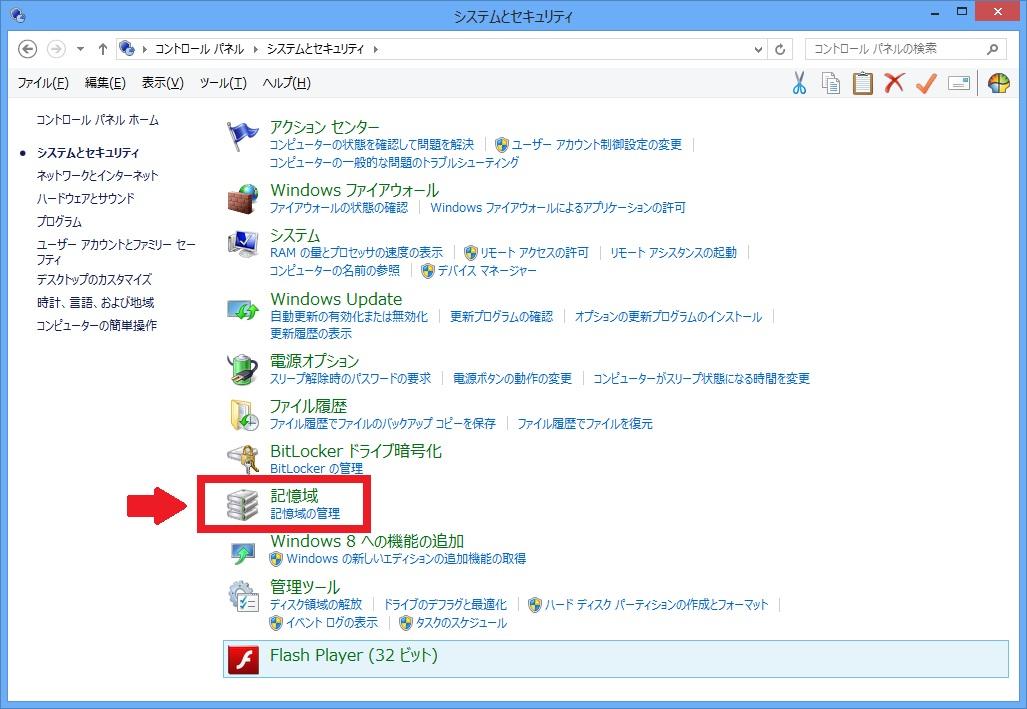Screen dimensions: 1027x709
Task: Click the Back navigation arrow
Action: (x=27, y=49)
